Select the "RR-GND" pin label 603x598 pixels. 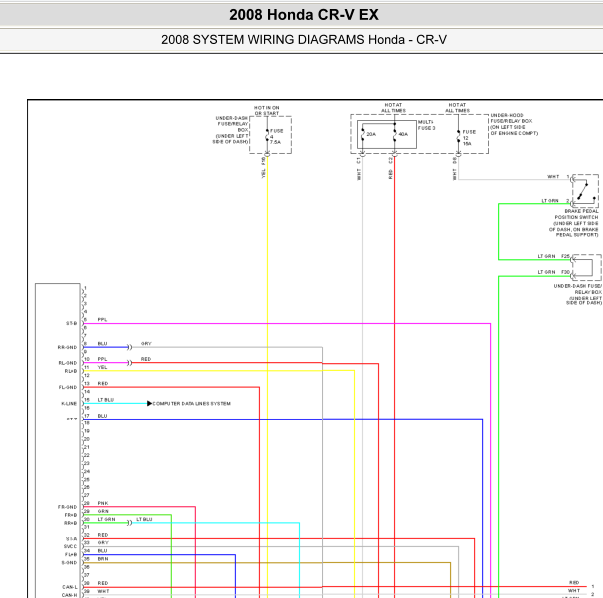(x=67, y=347)
